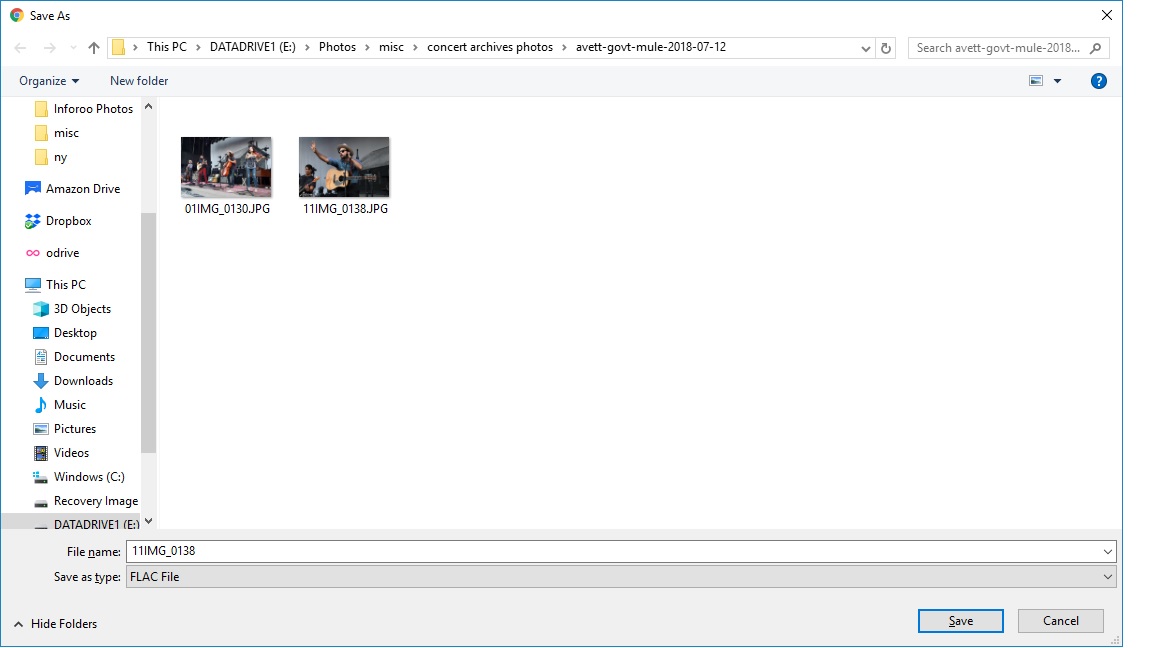Go up one folder level
This screenshot has height=648, width=1152.
(92, 47)
